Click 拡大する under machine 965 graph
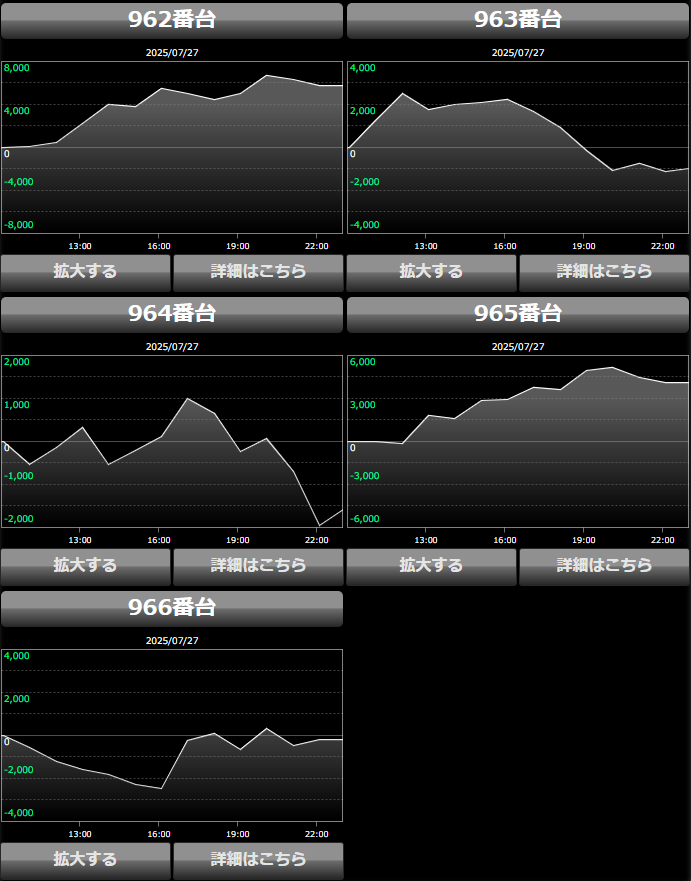The height and width of the screenshot is (881, 691). coord(431,567)
